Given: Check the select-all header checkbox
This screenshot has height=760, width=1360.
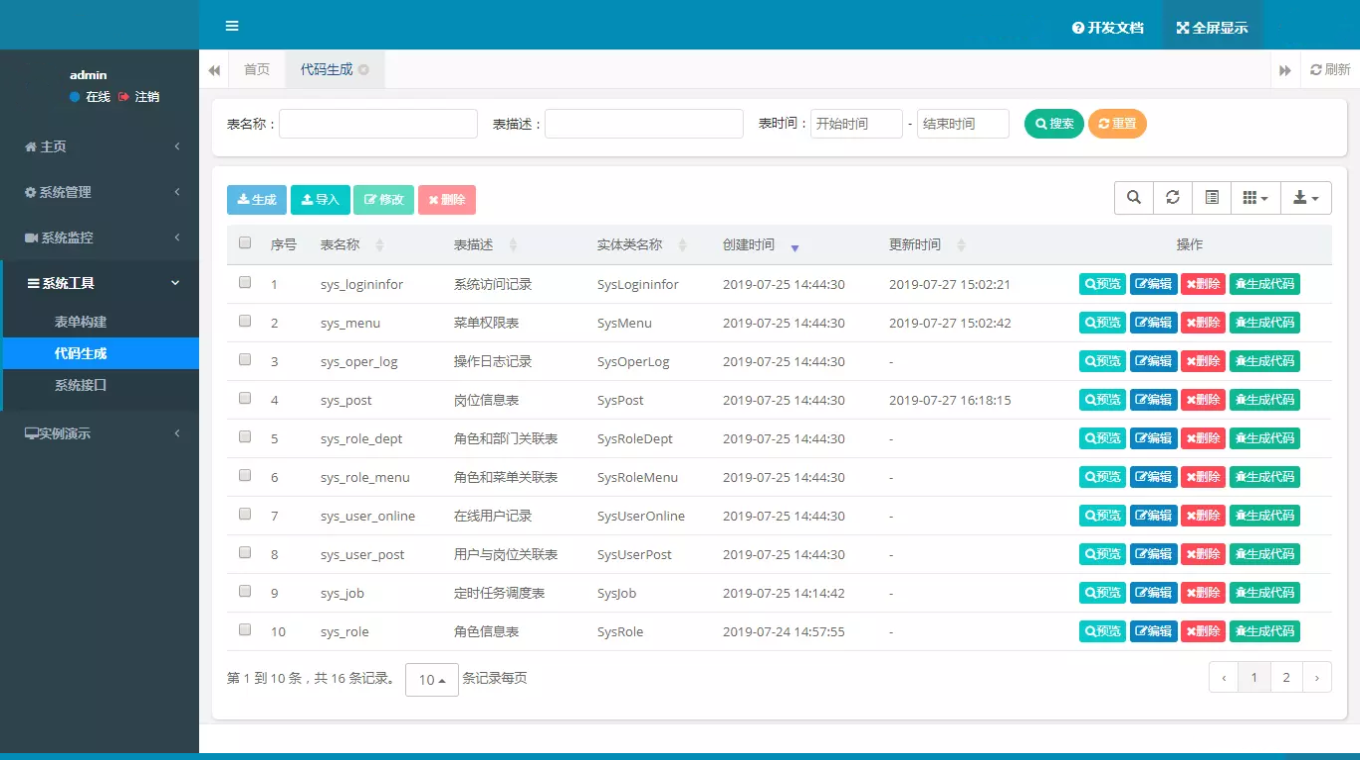Looking at the screenshot, I should 245,243.
